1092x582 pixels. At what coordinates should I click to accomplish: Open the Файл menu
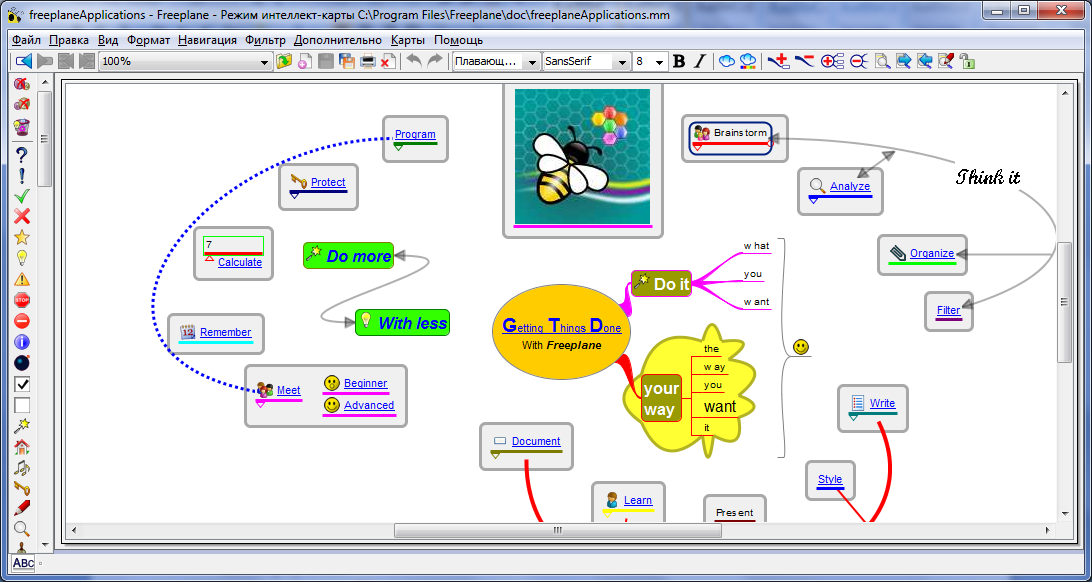click(26, 40)
